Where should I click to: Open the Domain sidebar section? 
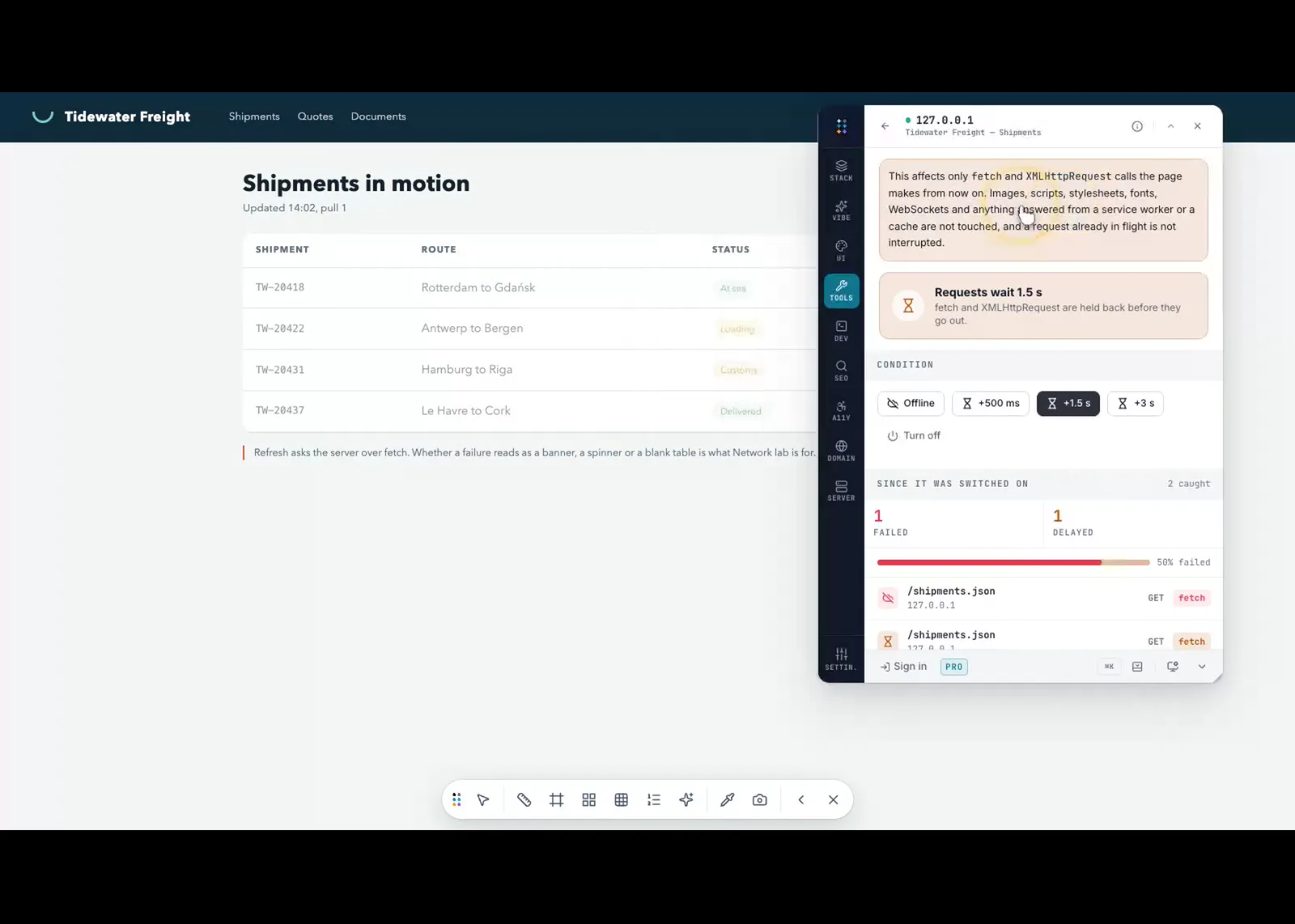tap(841, 451)
